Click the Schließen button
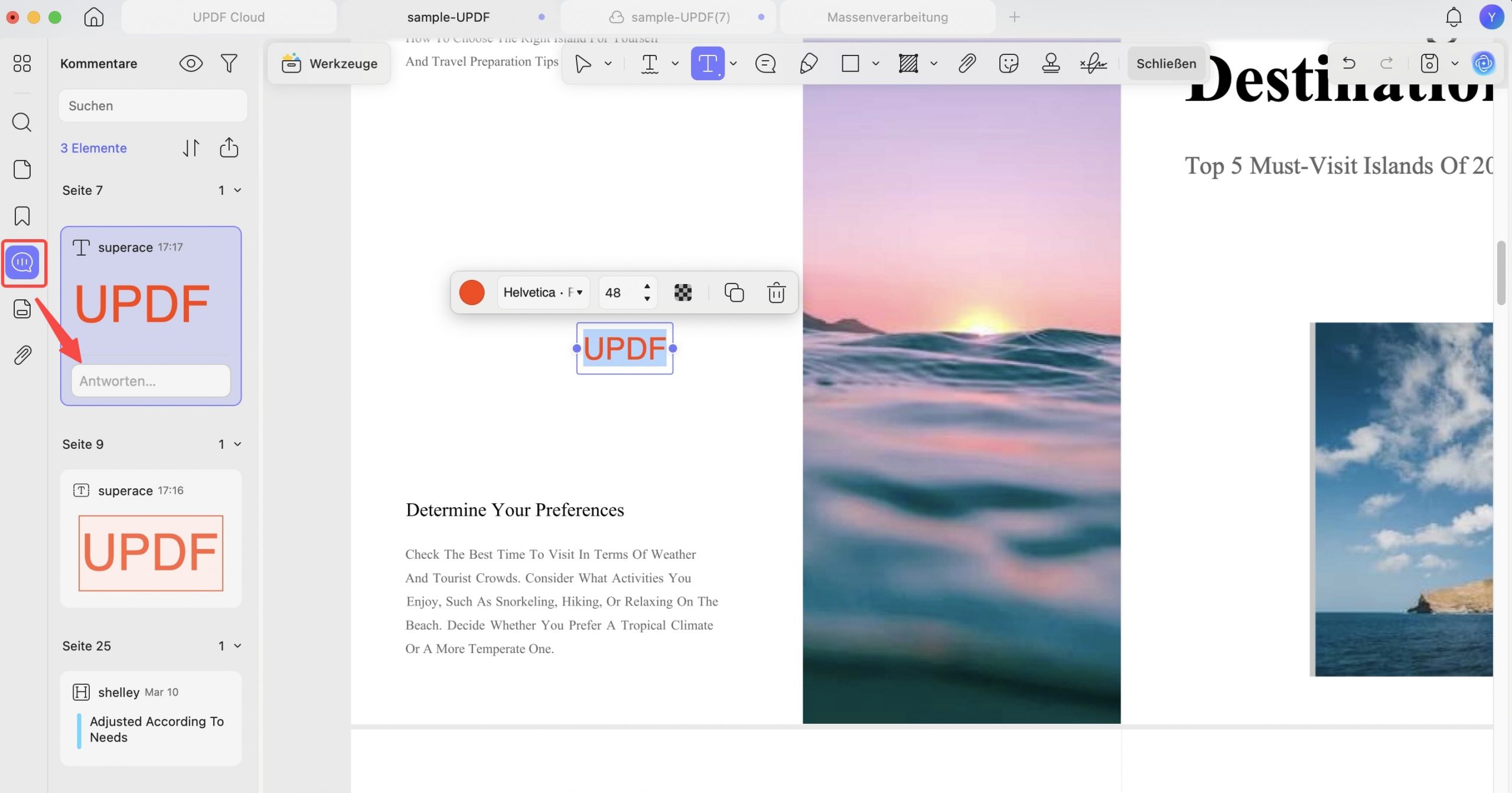 point(1166,63)
